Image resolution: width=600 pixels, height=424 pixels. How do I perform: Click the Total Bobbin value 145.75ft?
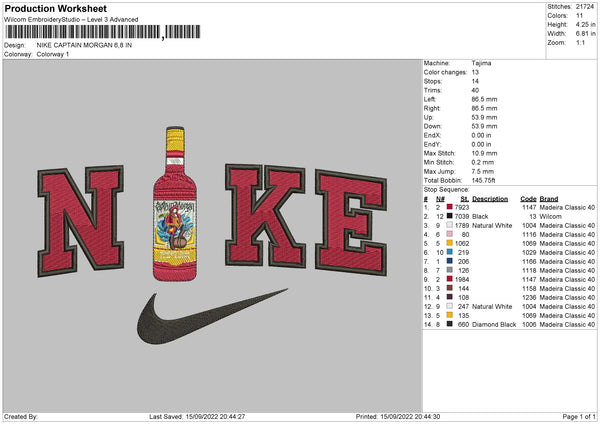[x=483, y=180]
